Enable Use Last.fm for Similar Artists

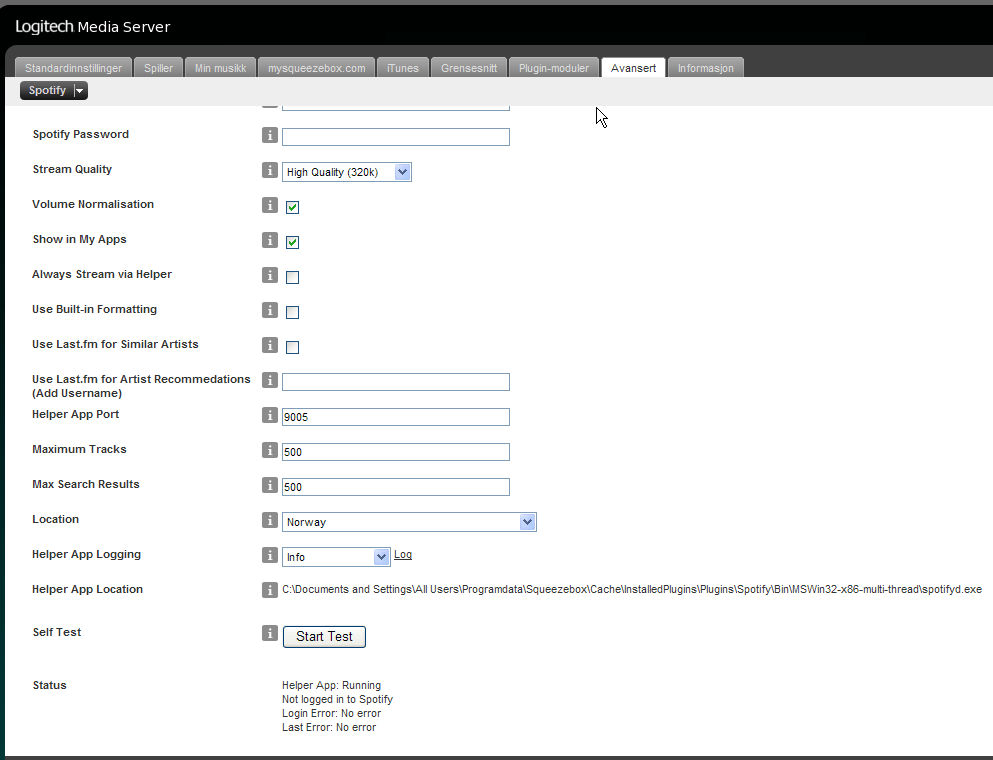[x=293, y=347]
